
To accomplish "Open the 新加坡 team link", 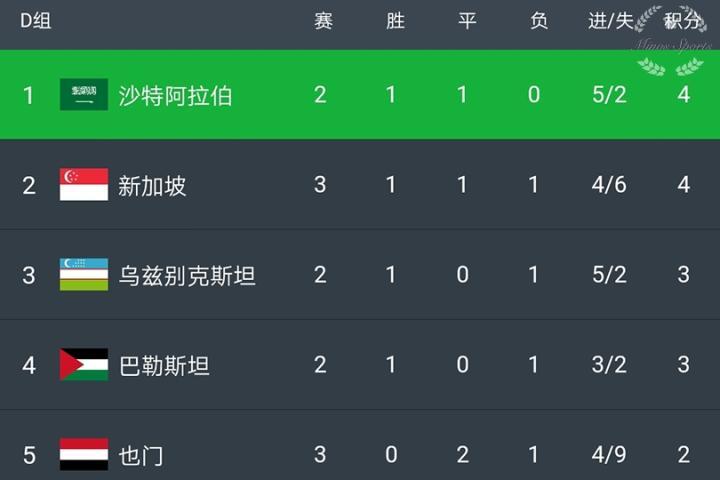I will pos(152,186).
